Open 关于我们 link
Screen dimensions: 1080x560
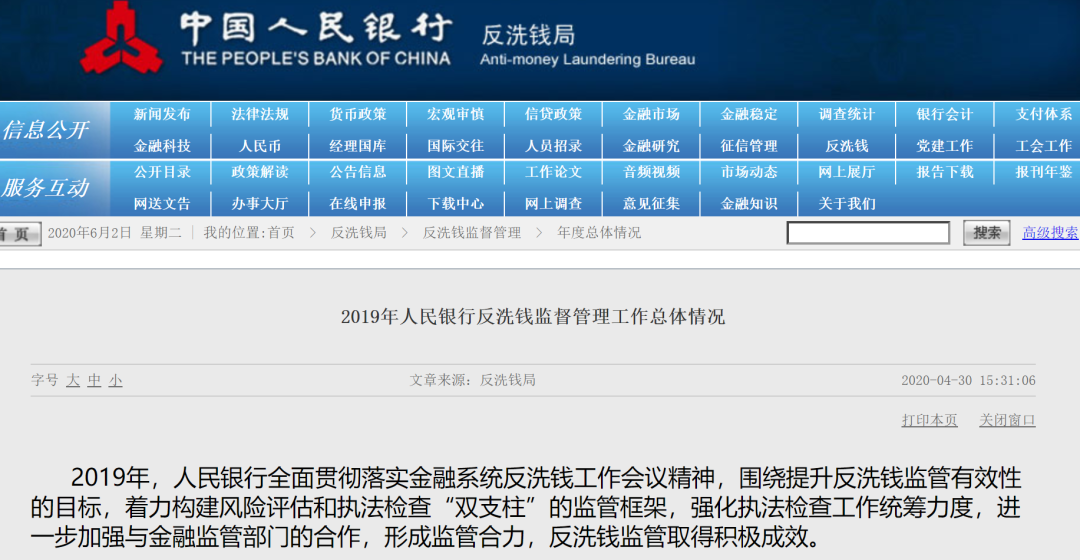847,204
